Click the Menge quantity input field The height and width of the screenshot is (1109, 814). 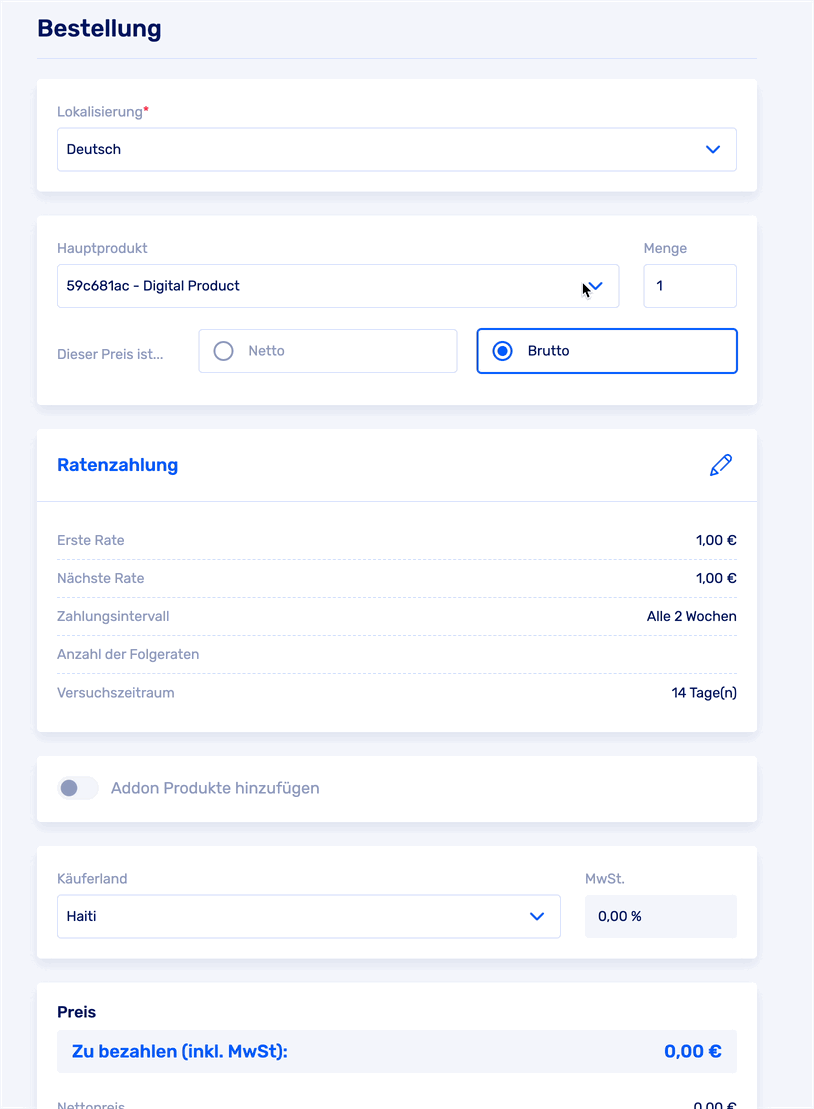pyautogui.click(x=689, y=286)
